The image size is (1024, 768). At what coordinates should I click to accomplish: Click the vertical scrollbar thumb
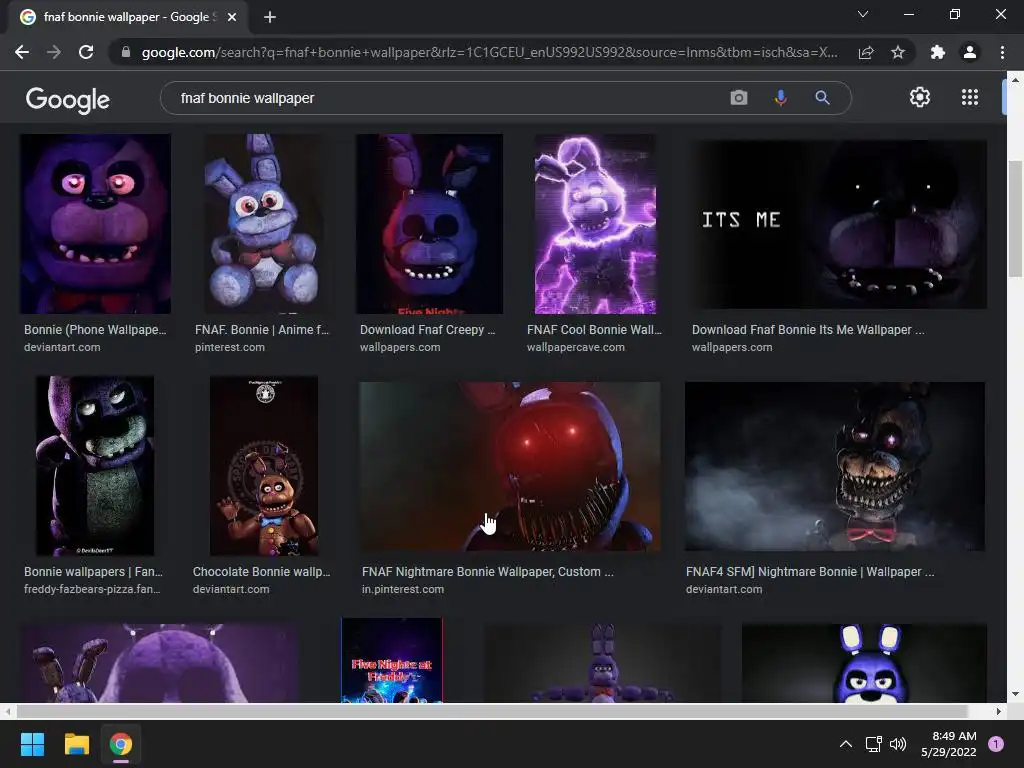pos(1015,219)
